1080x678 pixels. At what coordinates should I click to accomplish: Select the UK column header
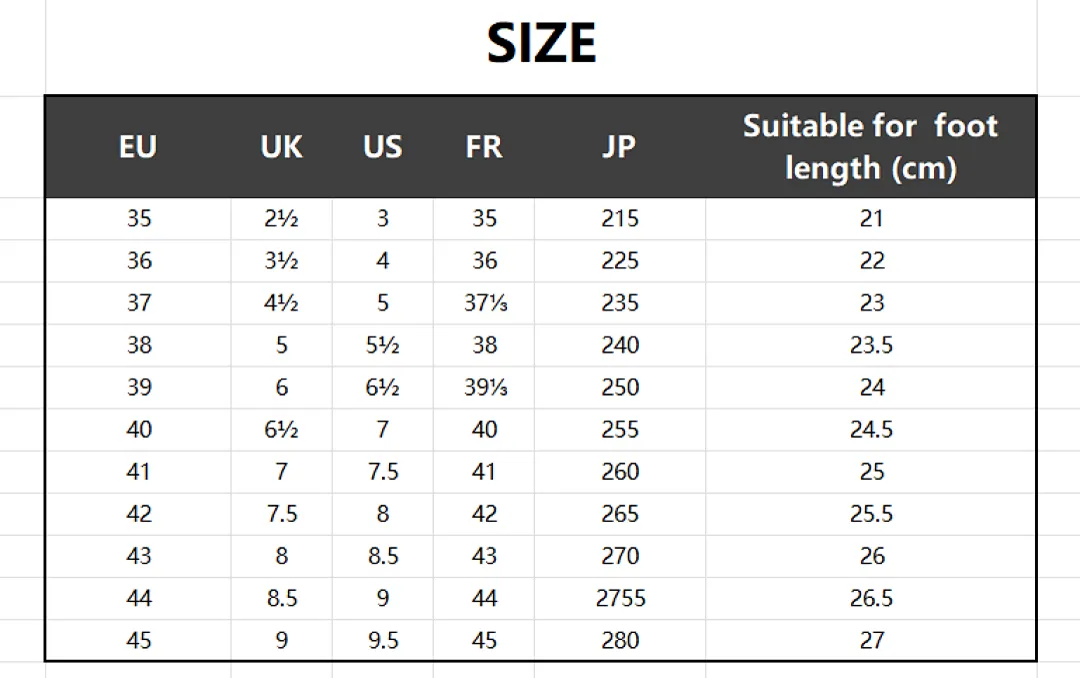point(281,147)
